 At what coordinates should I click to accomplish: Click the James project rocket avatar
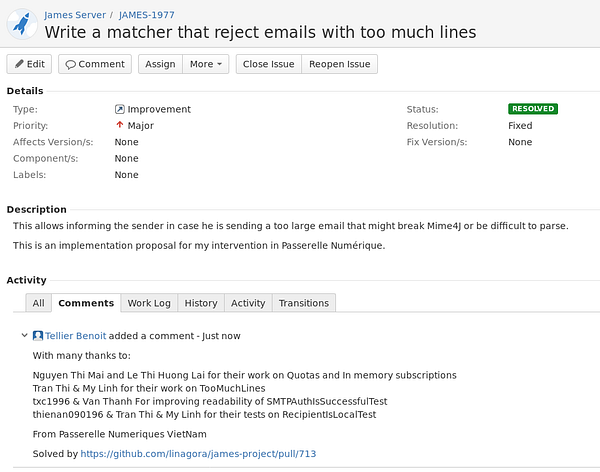tap(22, 23)
